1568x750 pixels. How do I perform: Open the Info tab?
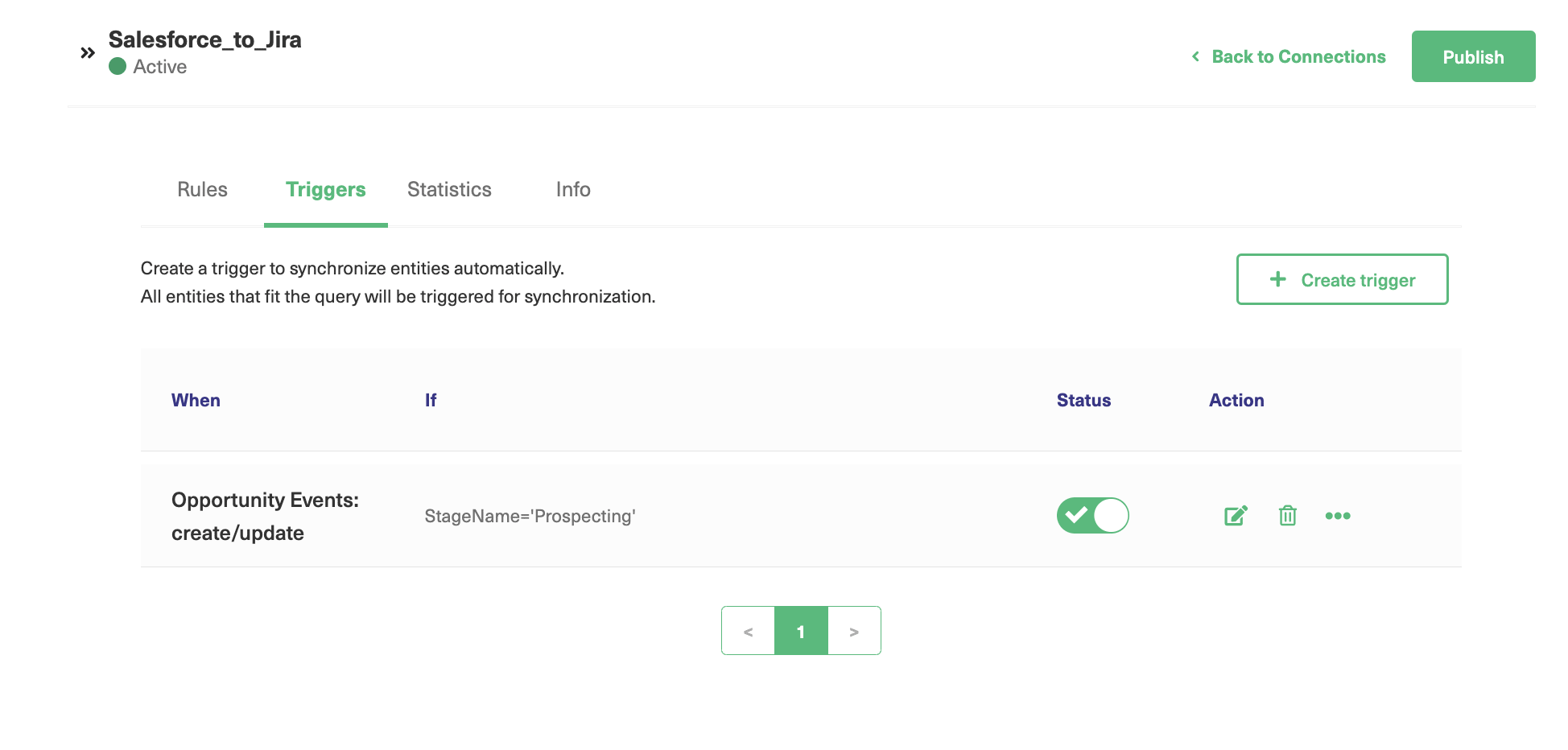[572, 190]
